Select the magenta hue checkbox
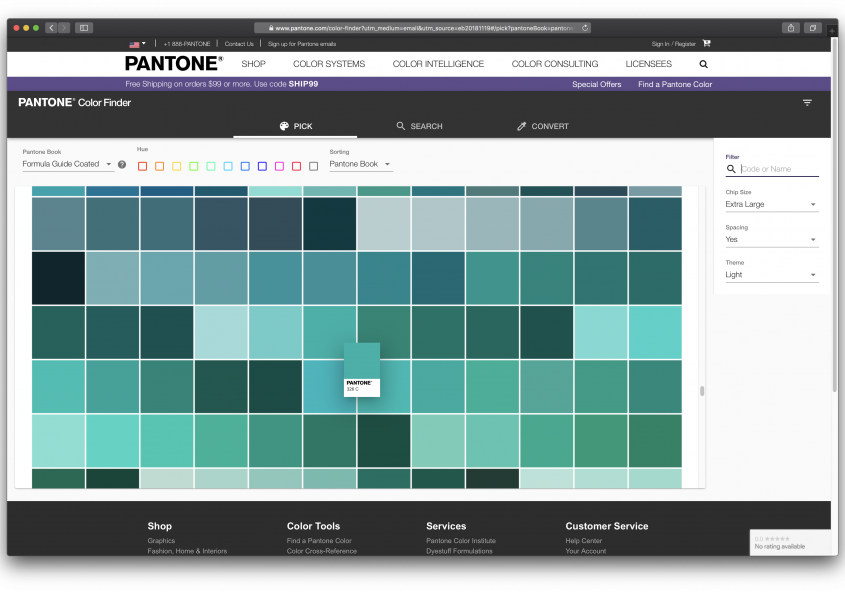 click(x=279, y=166)
